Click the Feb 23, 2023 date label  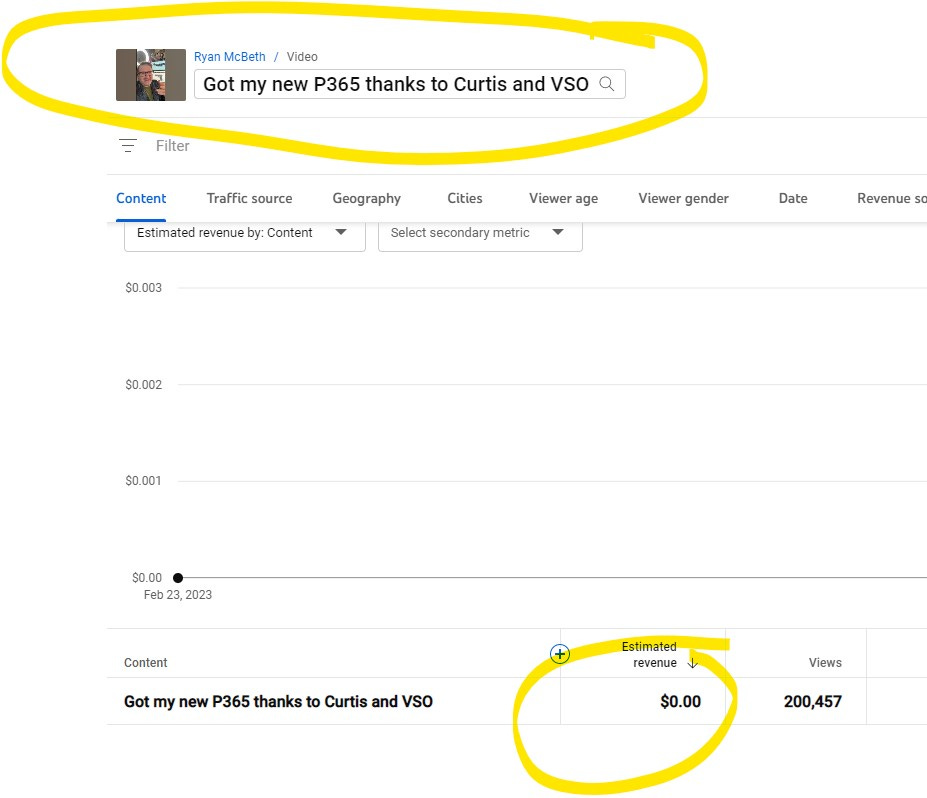177,595
